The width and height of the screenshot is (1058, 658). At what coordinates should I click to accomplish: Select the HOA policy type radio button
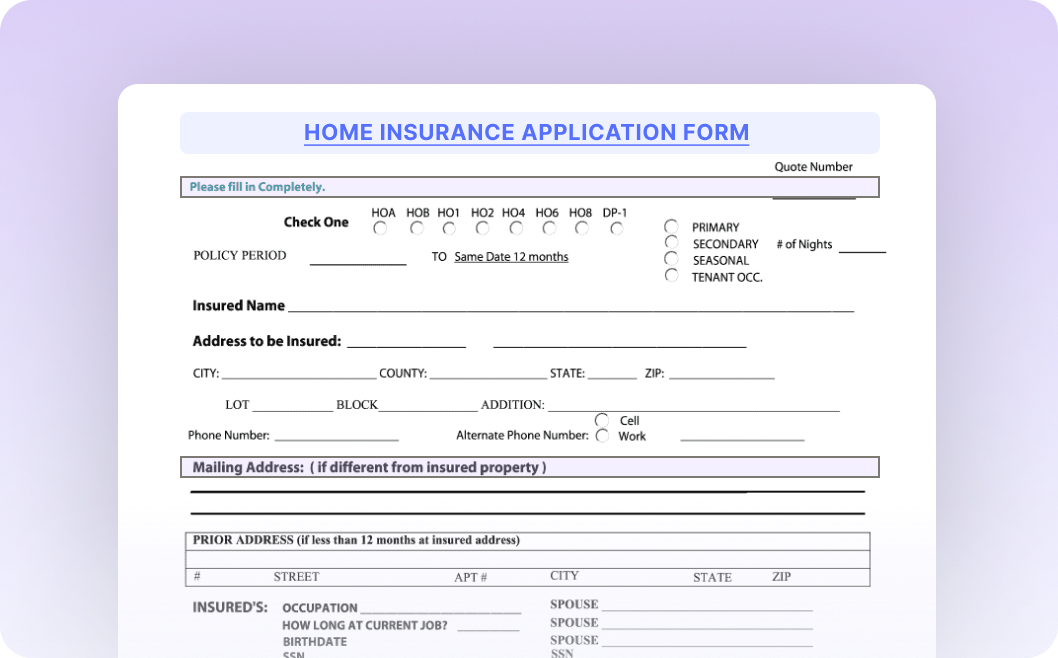[380, 229]
